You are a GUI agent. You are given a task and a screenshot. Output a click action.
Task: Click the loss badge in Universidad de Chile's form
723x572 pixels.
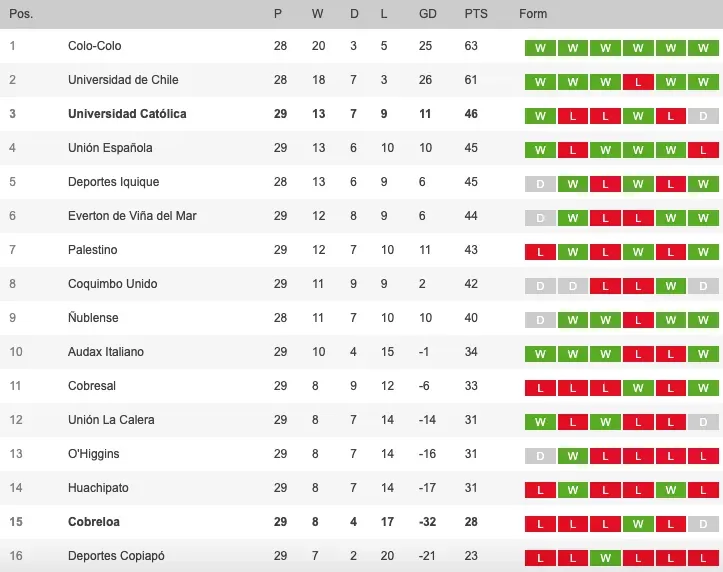pos(637,82)
